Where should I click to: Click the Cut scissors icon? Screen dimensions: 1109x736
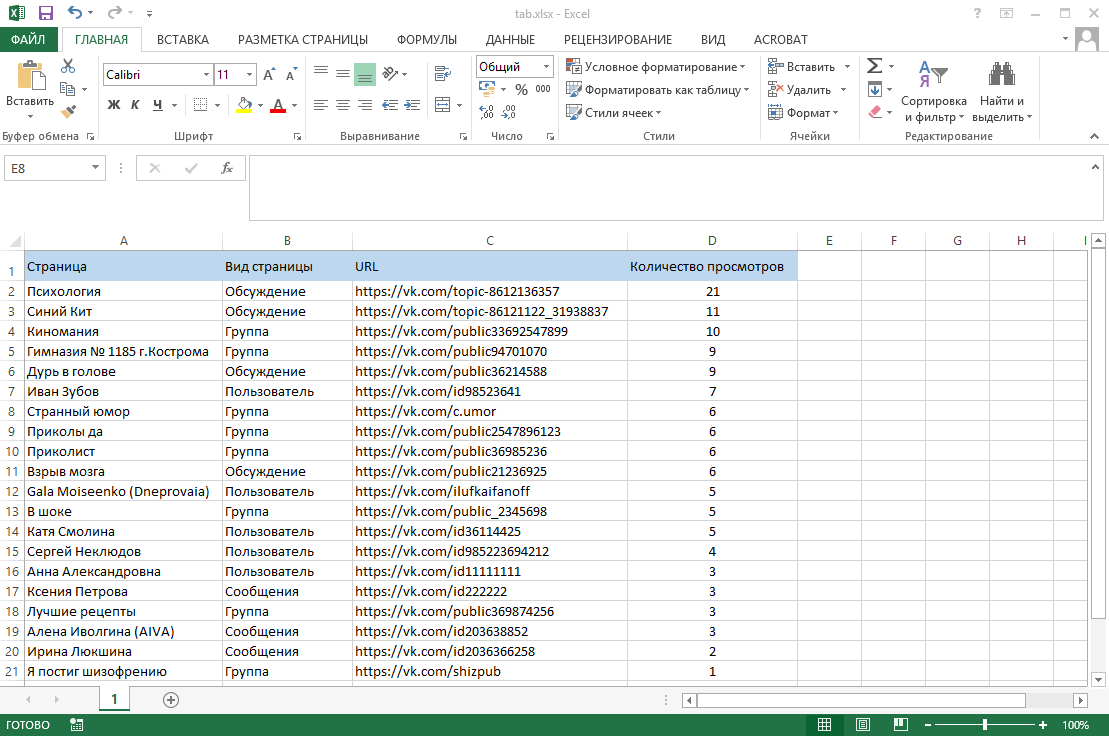(x=68, y=66)
